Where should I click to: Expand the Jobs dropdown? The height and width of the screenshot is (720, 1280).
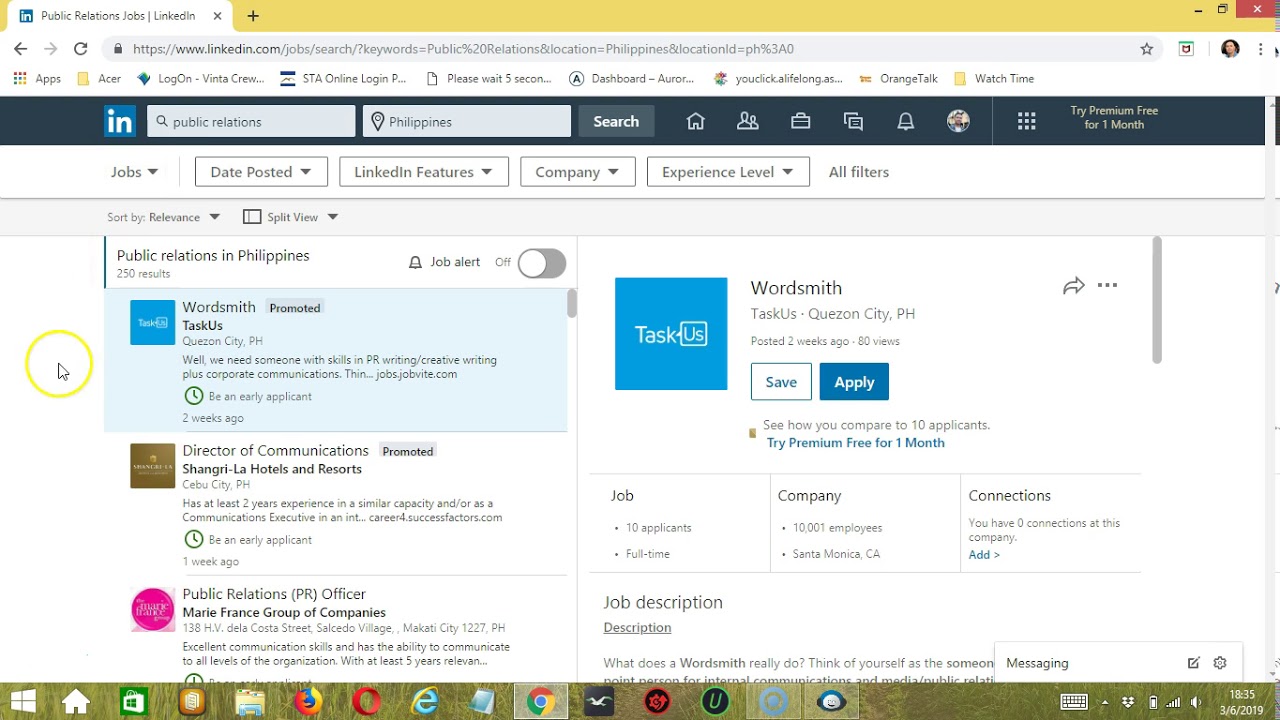(x=134, y=172)
